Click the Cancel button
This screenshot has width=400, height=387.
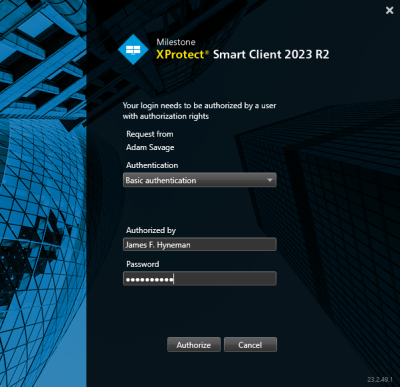point(250,345)
